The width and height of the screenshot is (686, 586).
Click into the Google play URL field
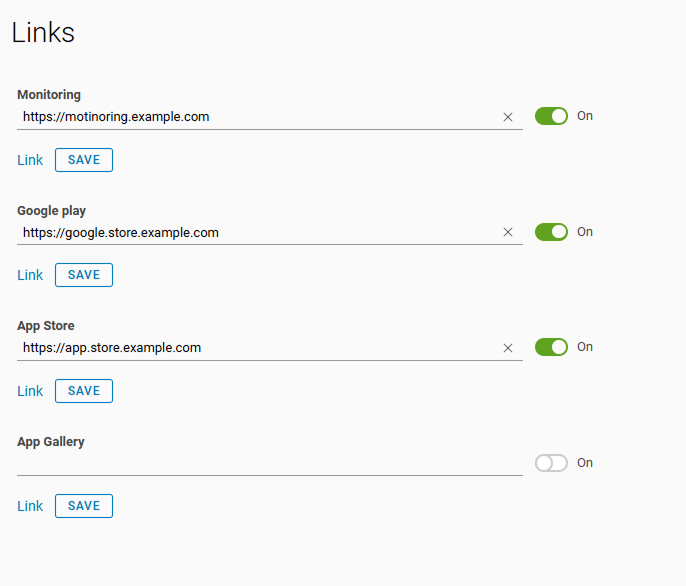point(250,233)
